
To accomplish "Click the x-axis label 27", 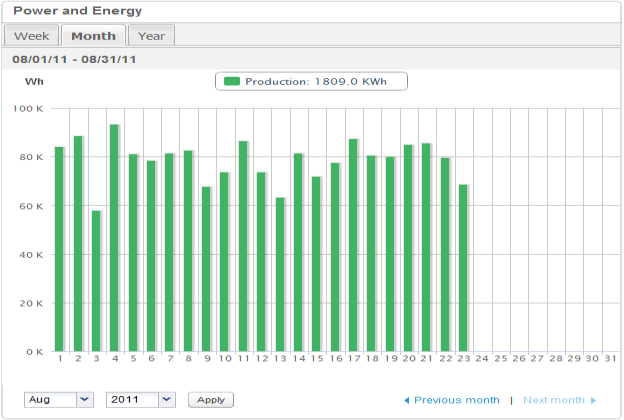I will click(x=537, y=359).
